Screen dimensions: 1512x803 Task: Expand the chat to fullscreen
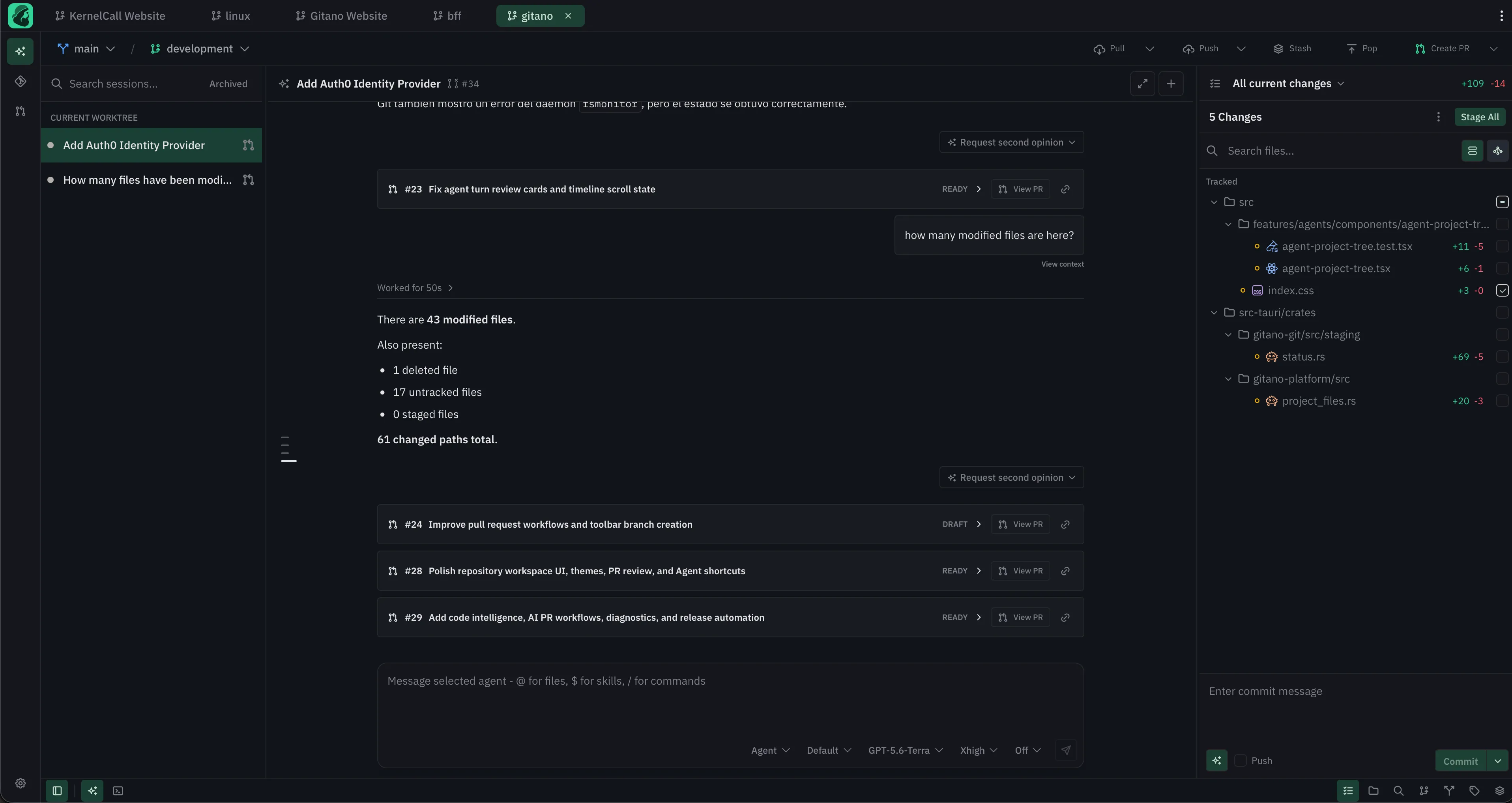(1142, 83)
